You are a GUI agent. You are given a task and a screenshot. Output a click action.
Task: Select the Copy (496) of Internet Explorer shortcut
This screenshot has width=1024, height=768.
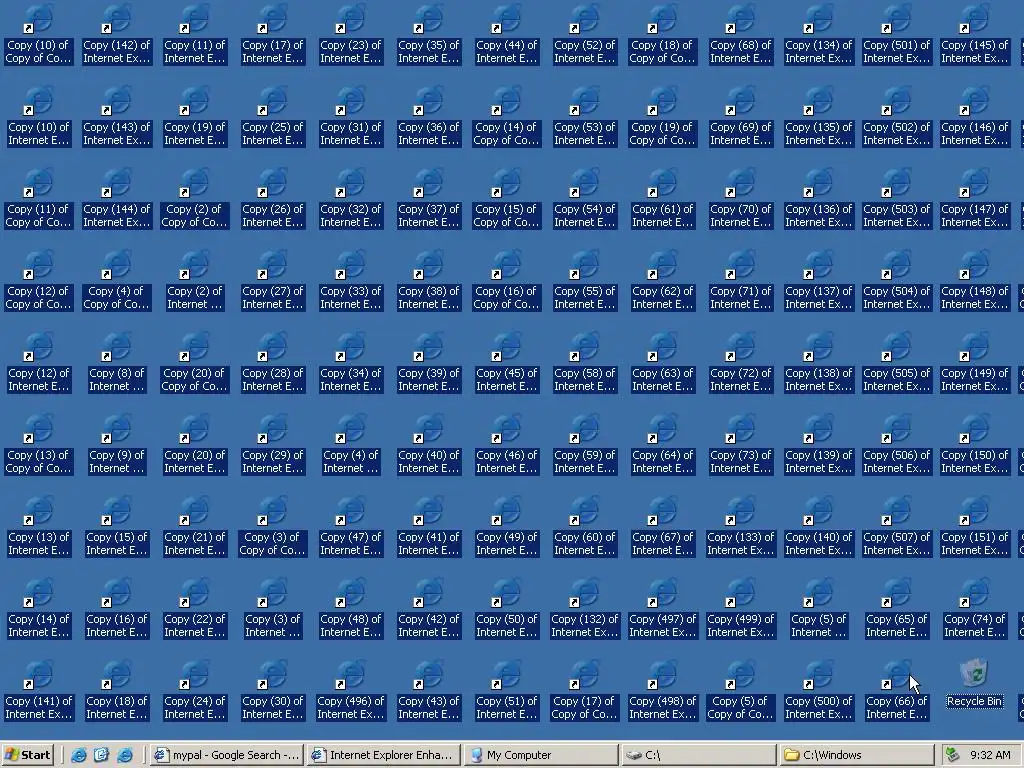tap(351, 690)
